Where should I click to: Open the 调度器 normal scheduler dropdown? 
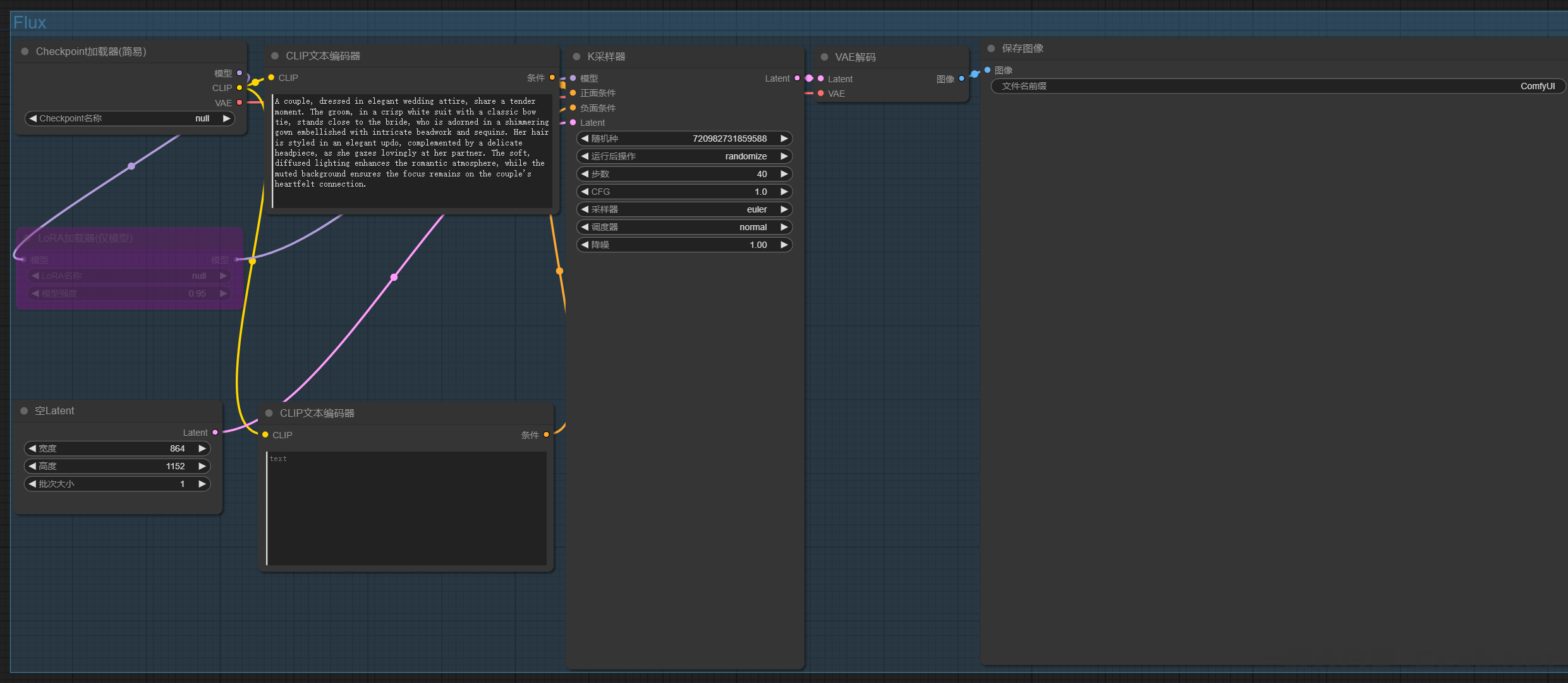click(x=684, y=227)
